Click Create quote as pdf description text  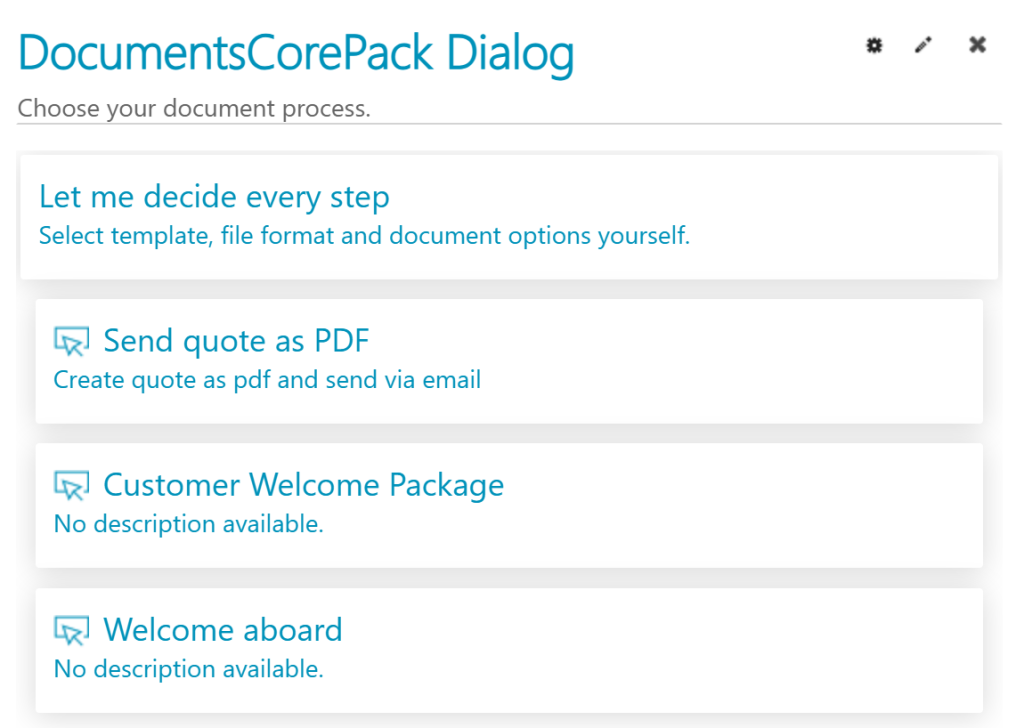(x=267, y=380)
